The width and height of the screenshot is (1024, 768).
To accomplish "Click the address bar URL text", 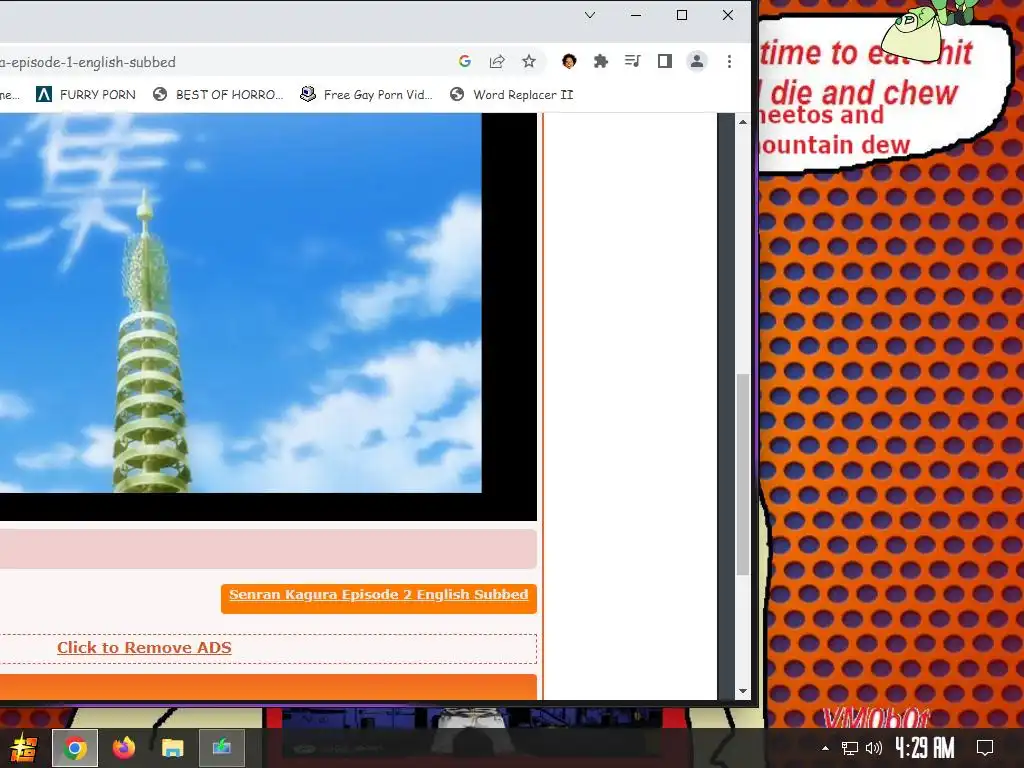I will pos(88,62).
